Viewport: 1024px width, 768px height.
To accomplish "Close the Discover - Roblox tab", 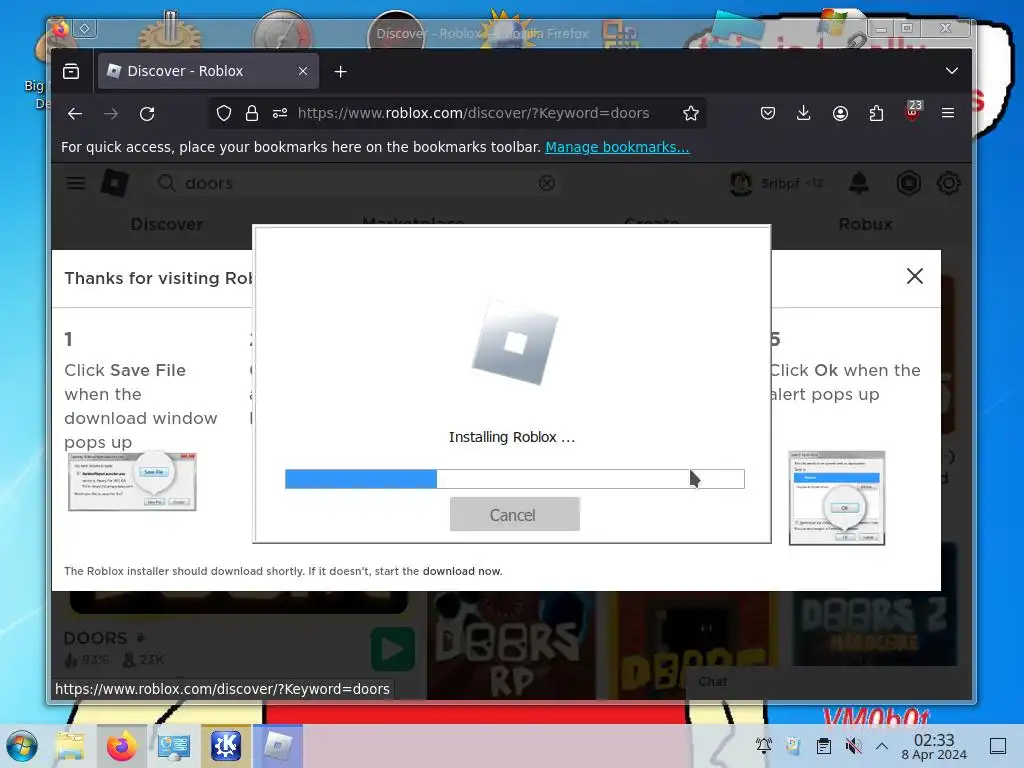I will point(302,71).
